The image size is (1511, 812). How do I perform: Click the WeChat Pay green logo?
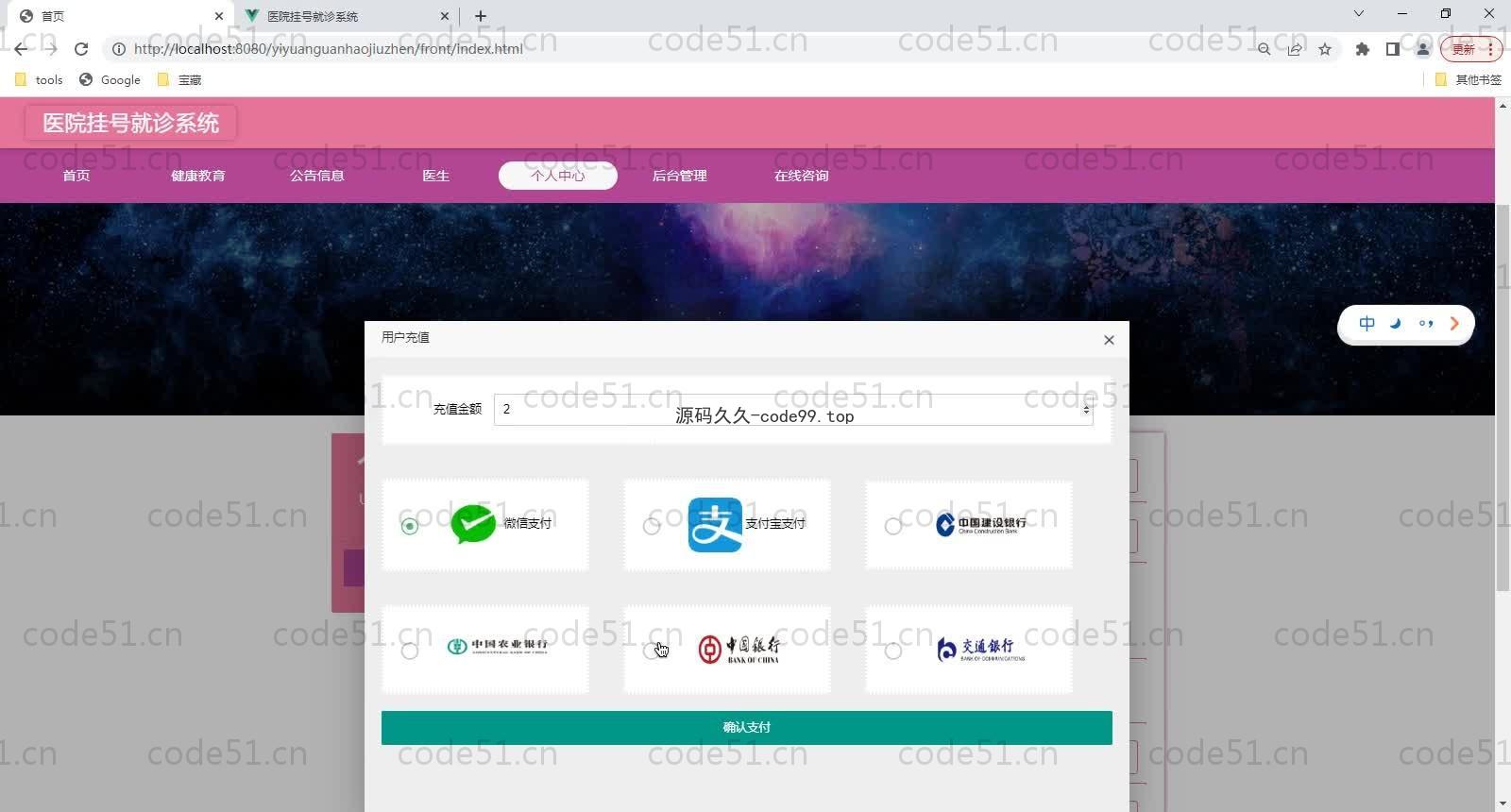(473, 523)
